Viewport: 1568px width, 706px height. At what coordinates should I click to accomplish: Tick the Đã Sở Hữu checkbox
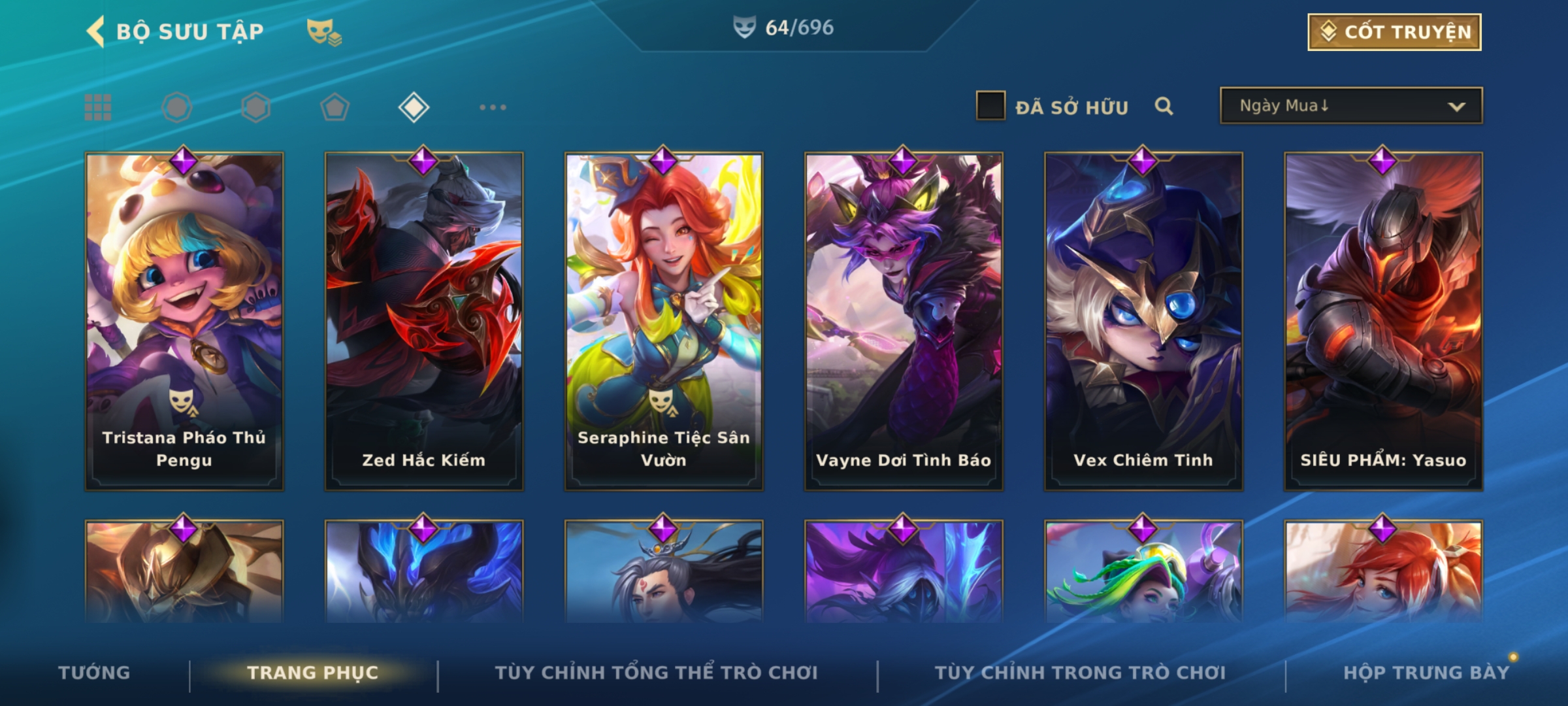pos(990,106)
